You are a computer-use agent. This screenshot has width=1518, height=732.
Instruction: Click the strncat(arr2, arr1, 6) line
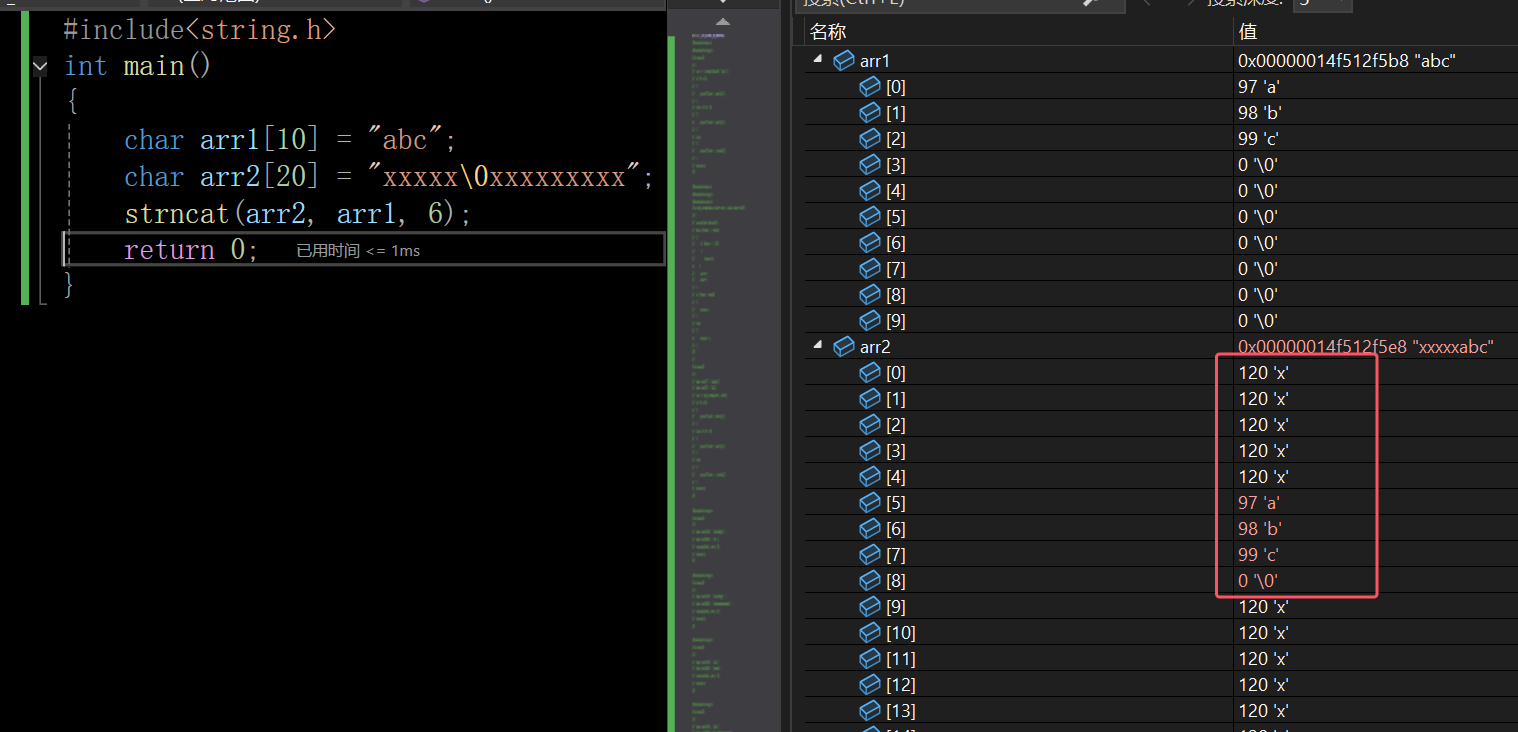coord(297,214)
